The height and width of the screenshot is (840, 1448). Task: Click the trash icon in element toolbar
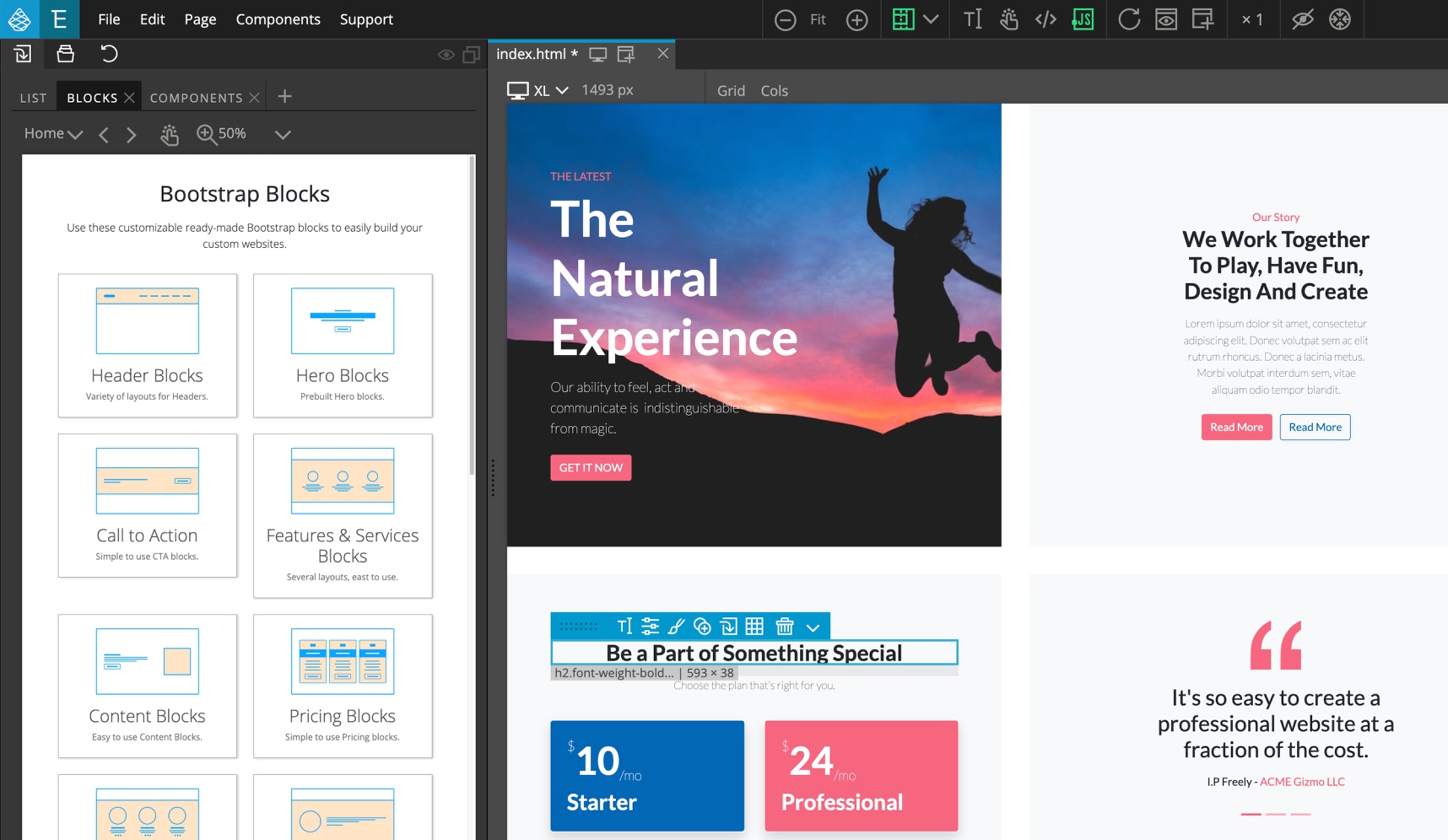coord(784,626)
